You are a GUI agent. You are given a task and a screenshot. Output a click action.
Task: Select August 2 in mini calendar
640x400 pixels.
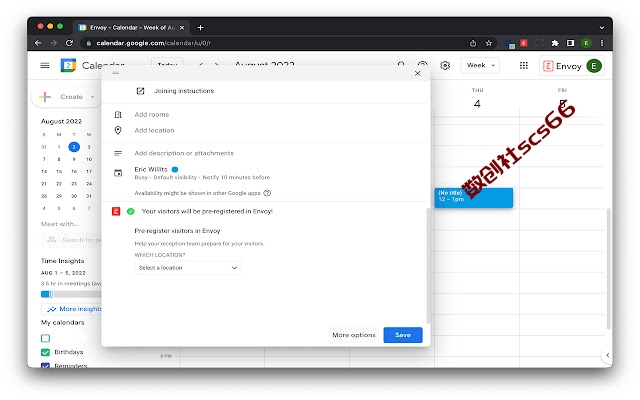(74, 147)
